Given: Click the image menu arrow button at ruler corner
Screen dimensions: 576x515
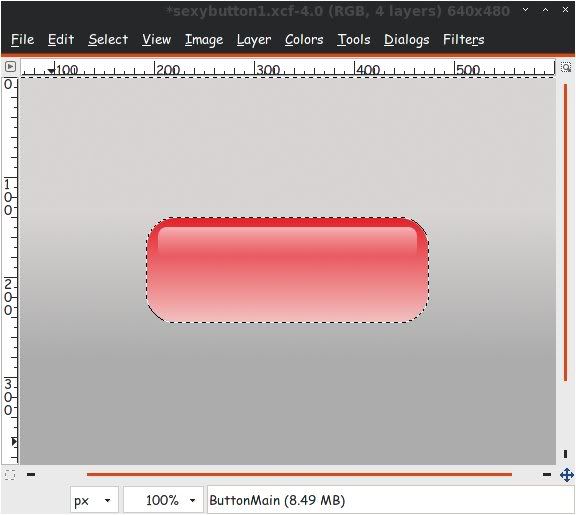Looking at the screenshot, I should click(10, 66).
